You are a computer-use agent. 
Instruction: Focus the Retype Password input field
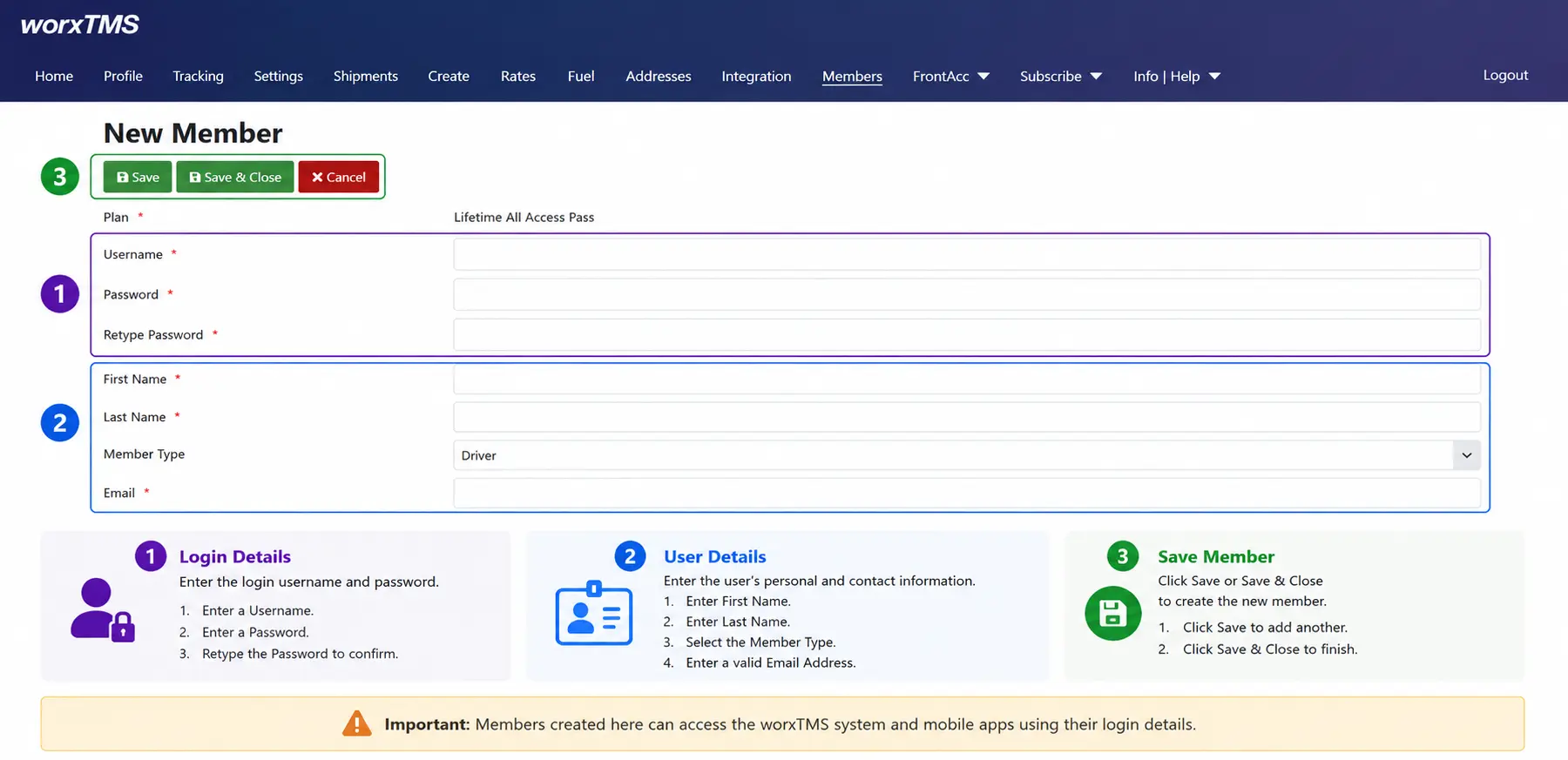(x=967, y=334)
